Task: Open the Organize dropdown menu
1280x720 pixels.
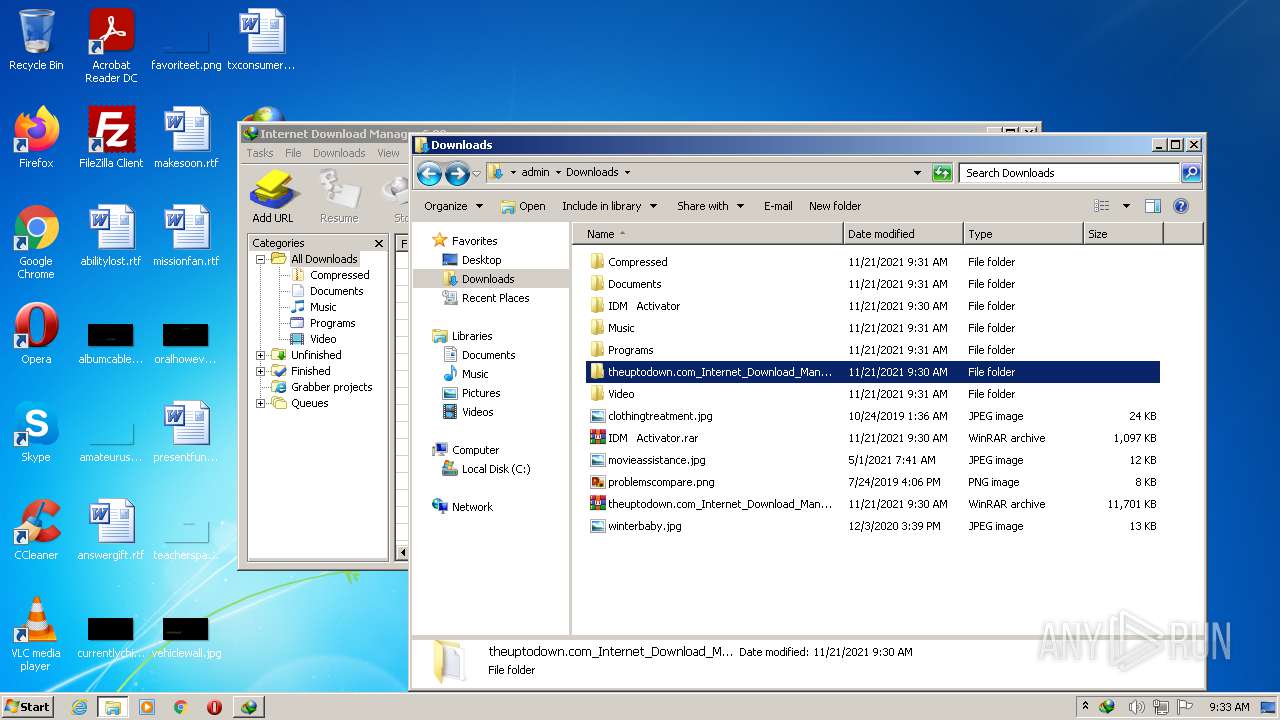Action: tap(453, 206)
